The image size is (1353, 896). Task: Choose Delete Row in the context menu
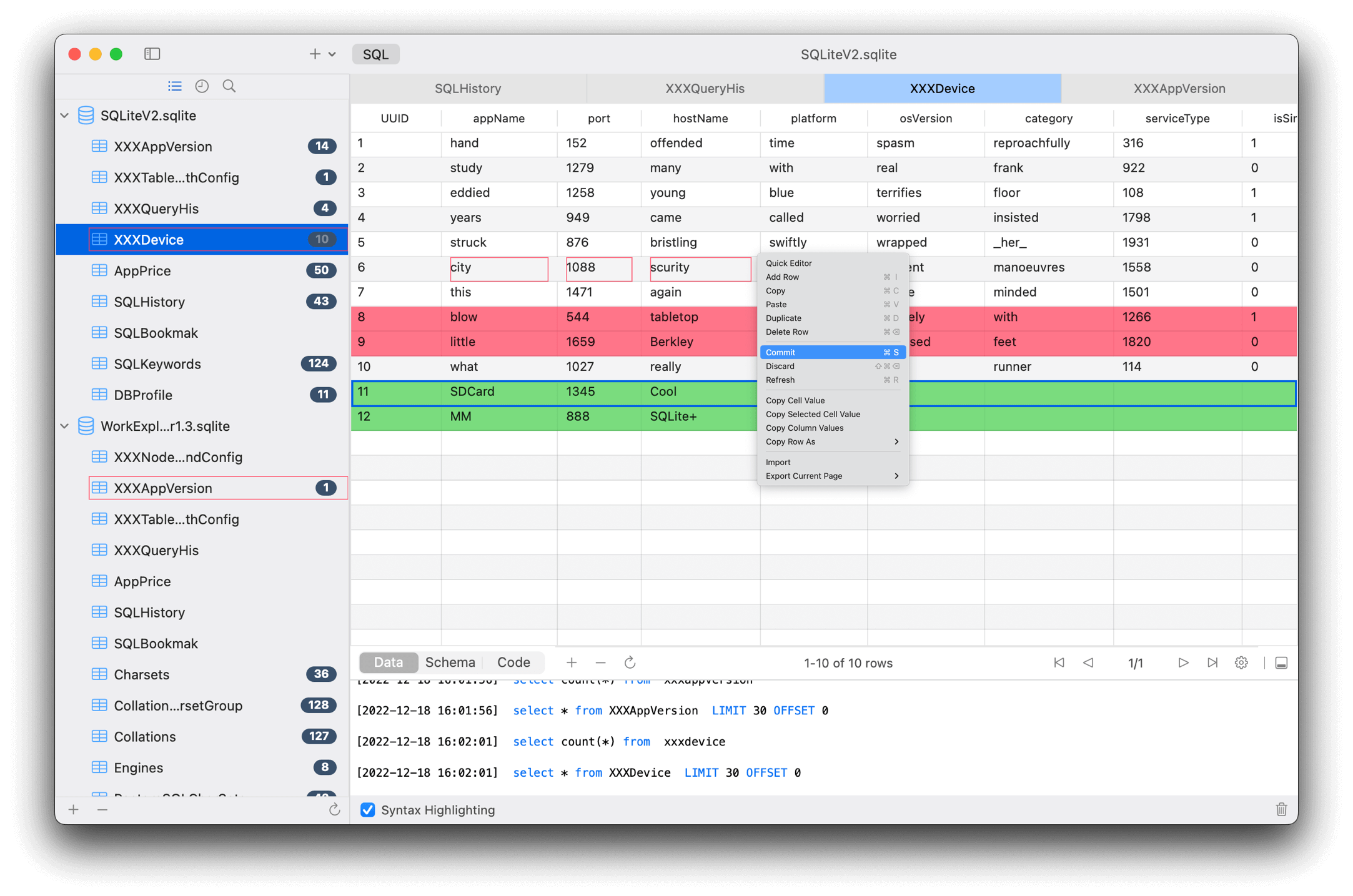[833, 332]
